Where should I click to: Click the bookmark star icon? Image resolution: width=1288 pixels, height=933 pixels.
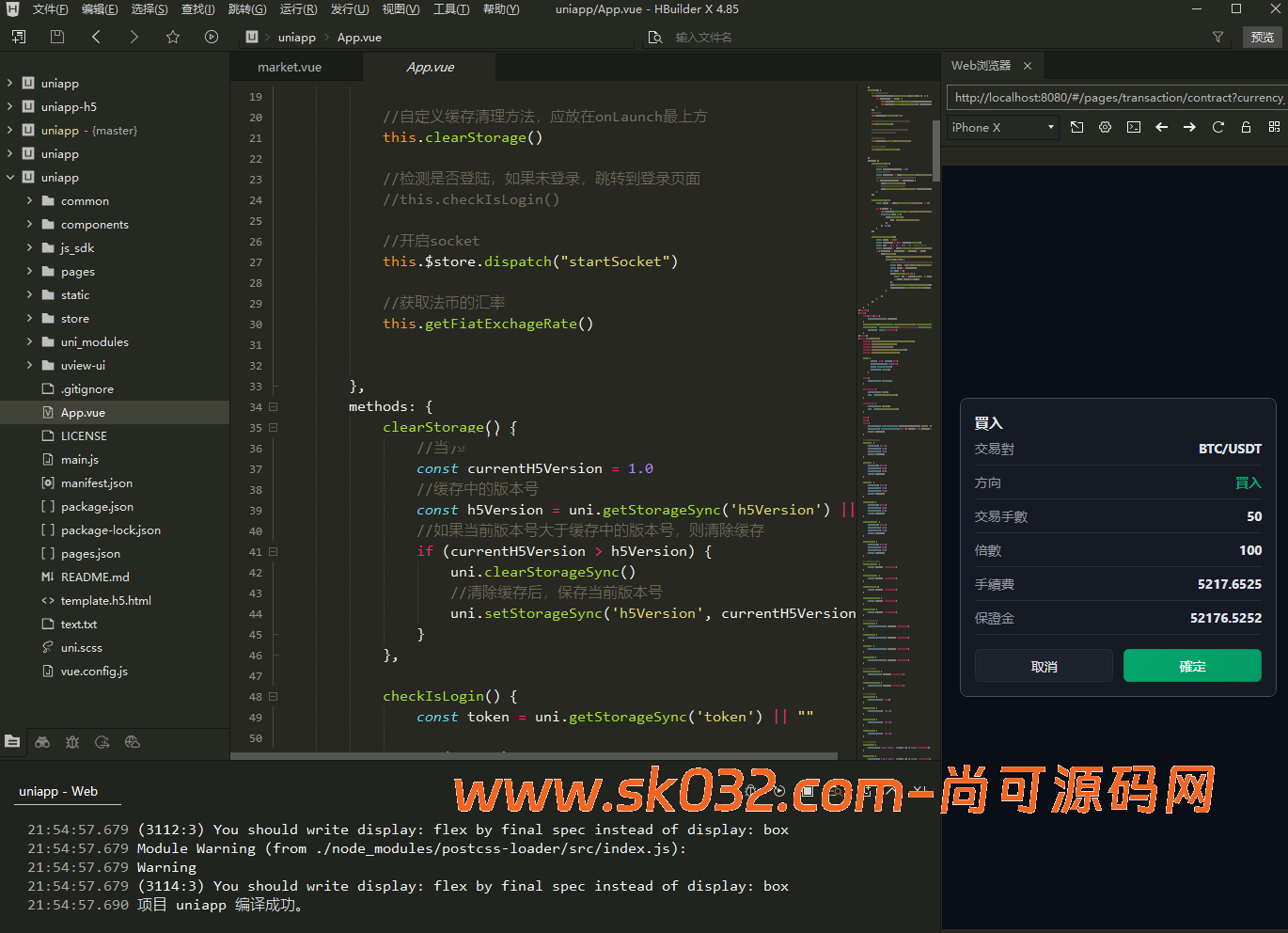click(x=173, y=37)
